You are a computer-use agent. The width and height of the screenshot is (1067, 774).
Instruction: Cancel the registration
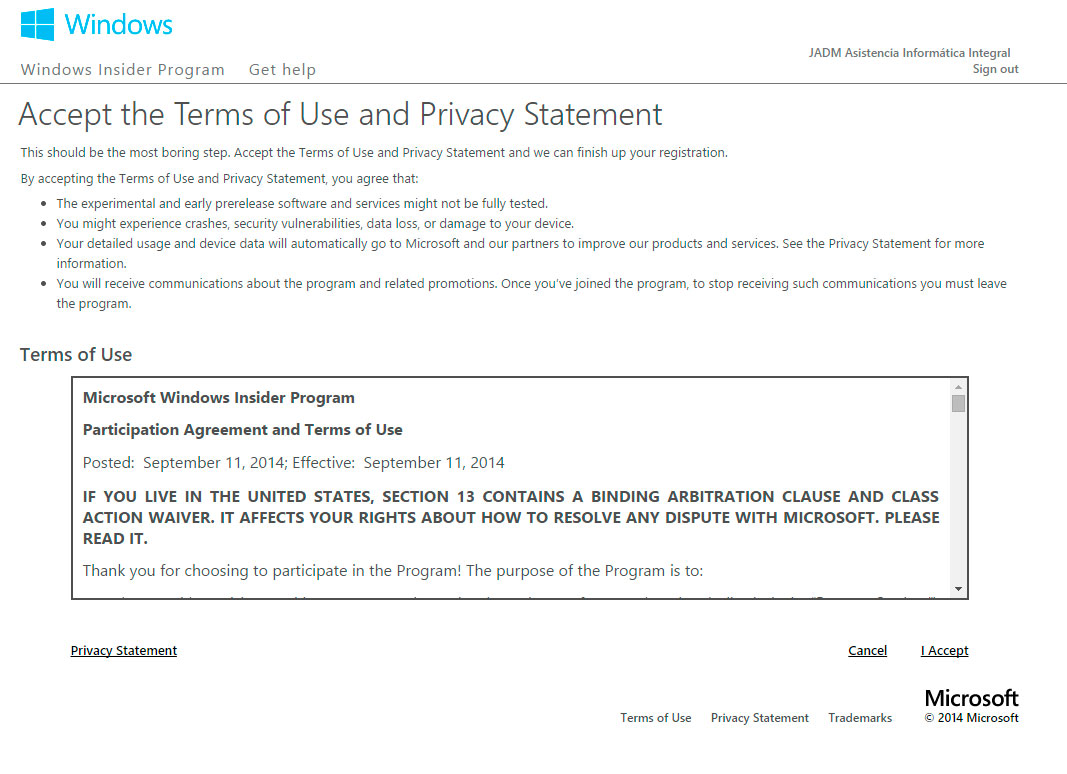click(867, 651)
